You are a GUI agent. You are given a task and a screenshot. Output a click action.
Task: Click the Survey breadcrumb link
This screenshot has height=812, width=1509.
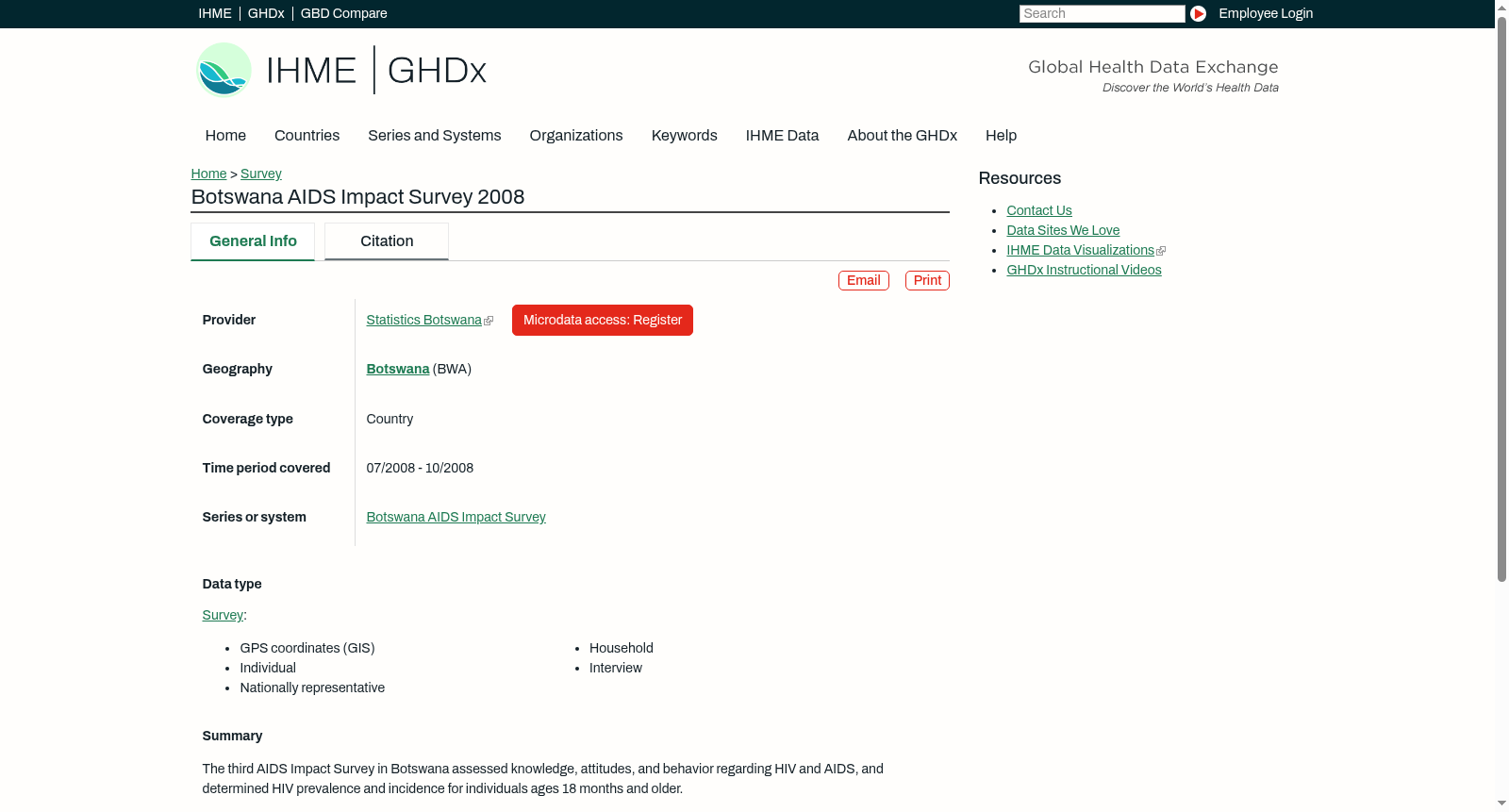point(261,174)
